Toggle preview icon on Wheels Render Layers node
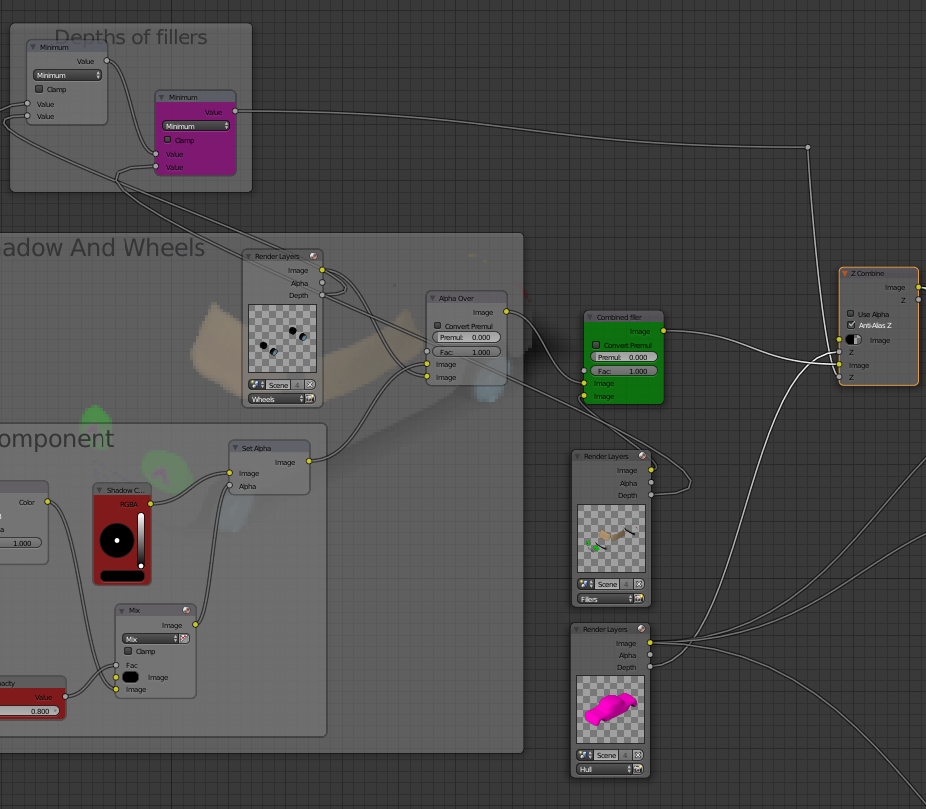 (x=314, y=257)
